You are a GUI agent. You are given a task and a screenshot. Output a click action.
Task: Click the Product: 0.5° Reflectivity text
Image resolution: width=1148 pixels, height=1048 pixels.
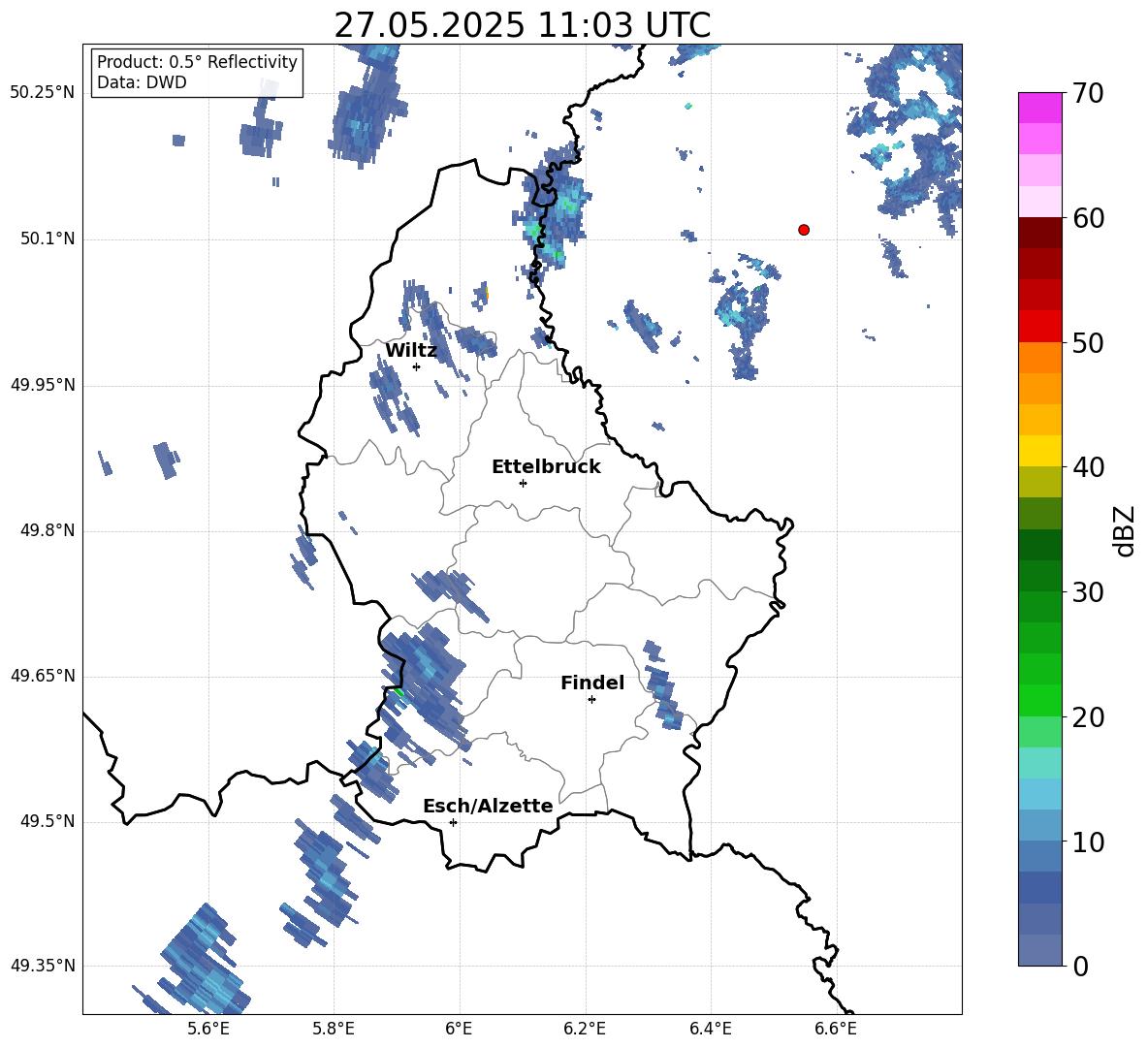point(197,62)
